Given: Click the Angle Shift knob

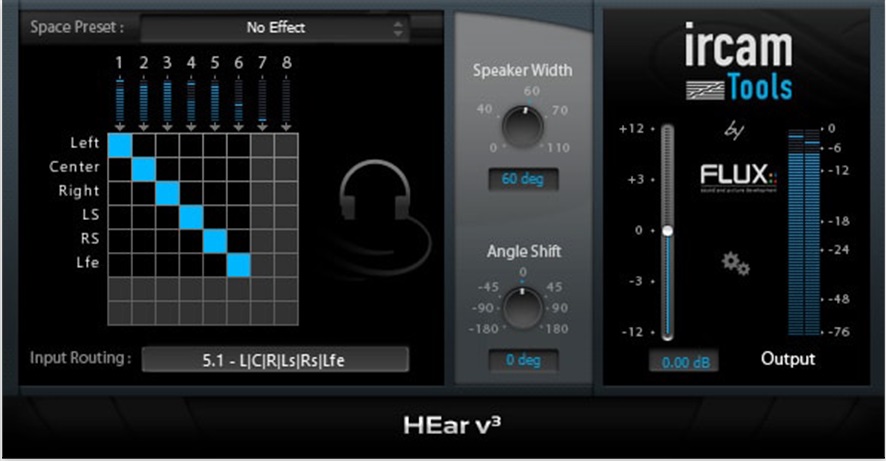Looking at the screenshot, I should click(x=523, y=308).
